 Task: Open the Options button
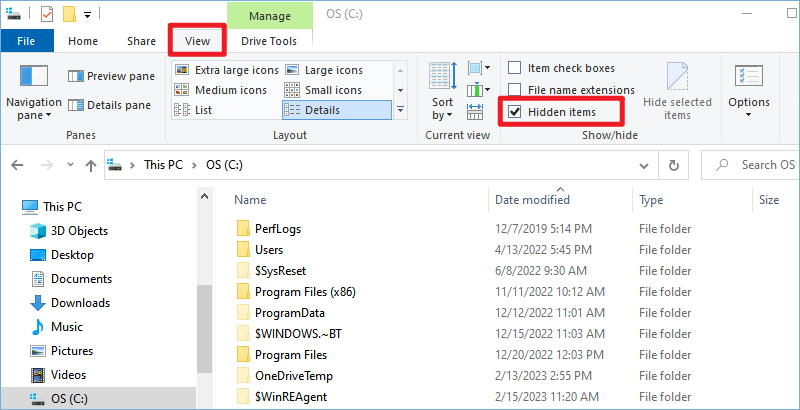pyautogui.click(x=748, y=92)
